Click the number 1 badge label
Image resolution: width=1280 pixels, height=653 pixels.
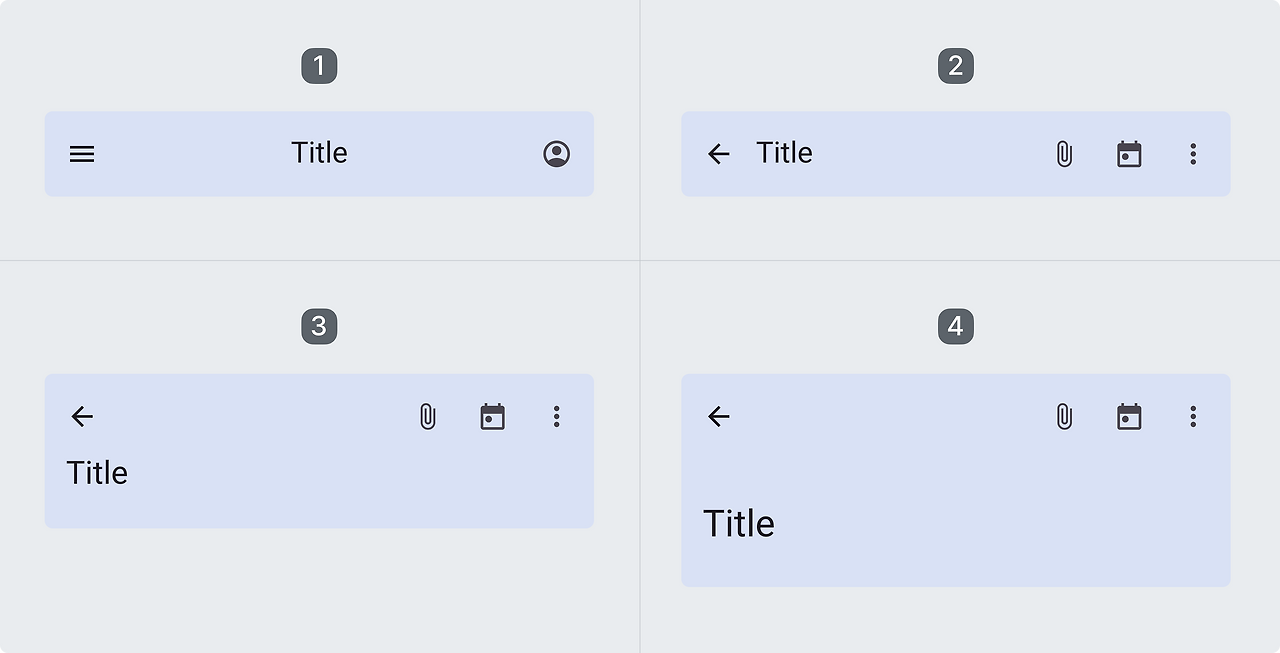click(x=319, y=66)
